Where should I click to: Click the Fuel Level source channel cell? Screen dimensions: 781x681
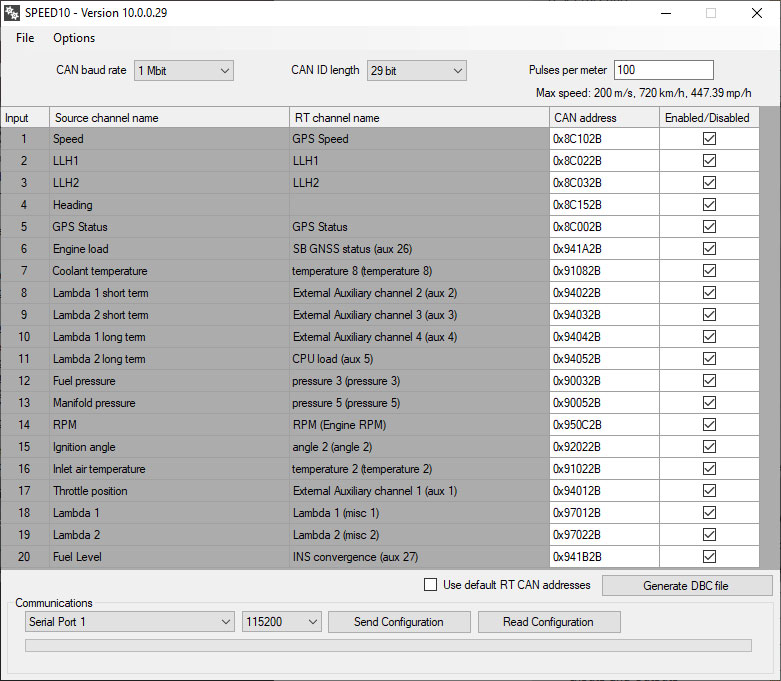pyautogui.click(x=168, y=557)
